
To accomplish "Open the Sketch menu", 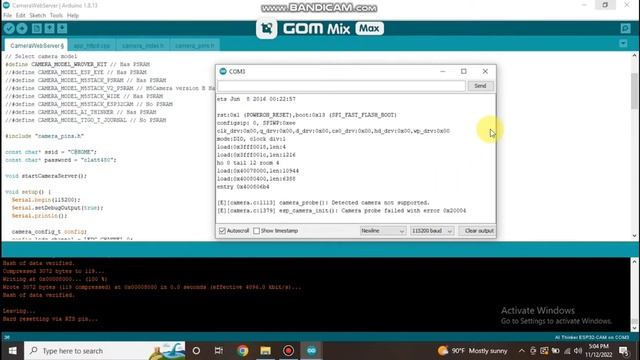I will 38,16.
